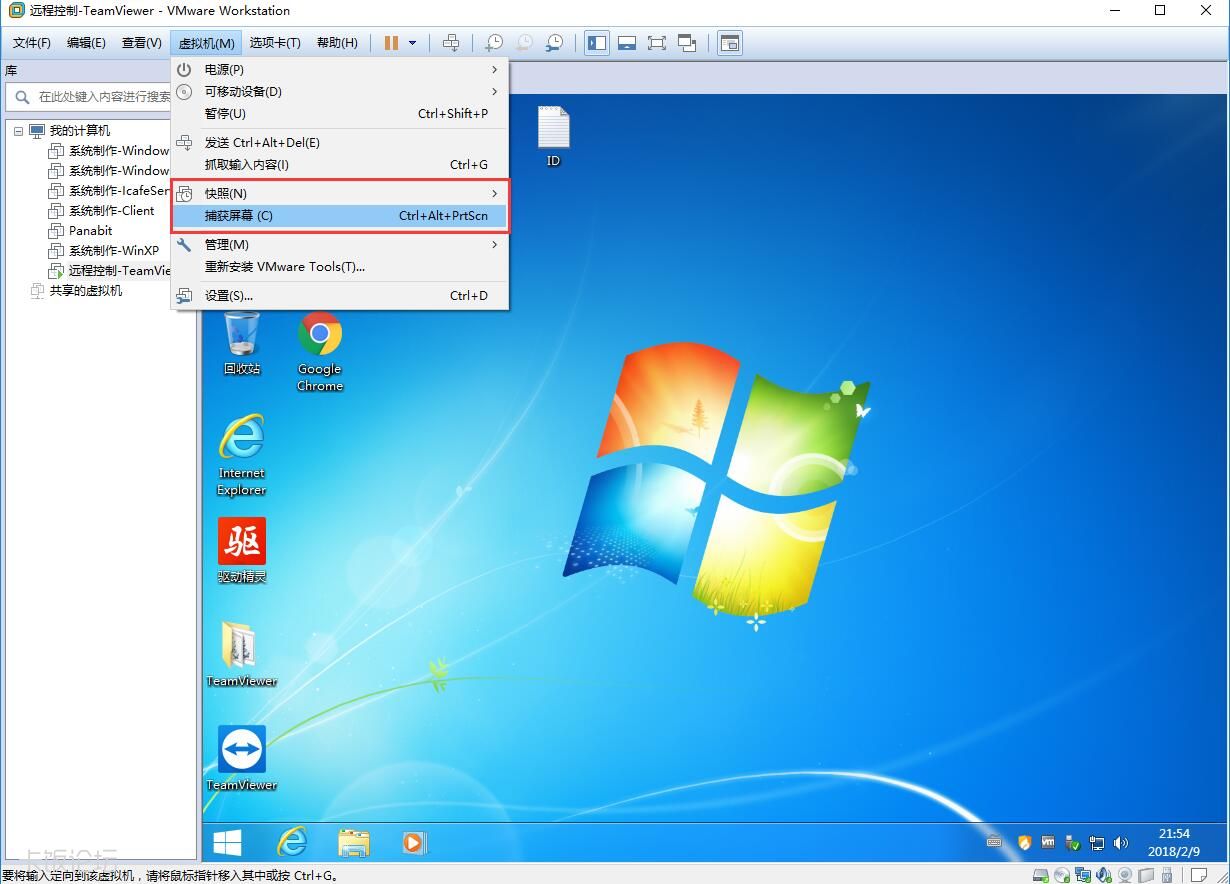Switch to Unity mode toolbar icon

(x=687, y=43)
